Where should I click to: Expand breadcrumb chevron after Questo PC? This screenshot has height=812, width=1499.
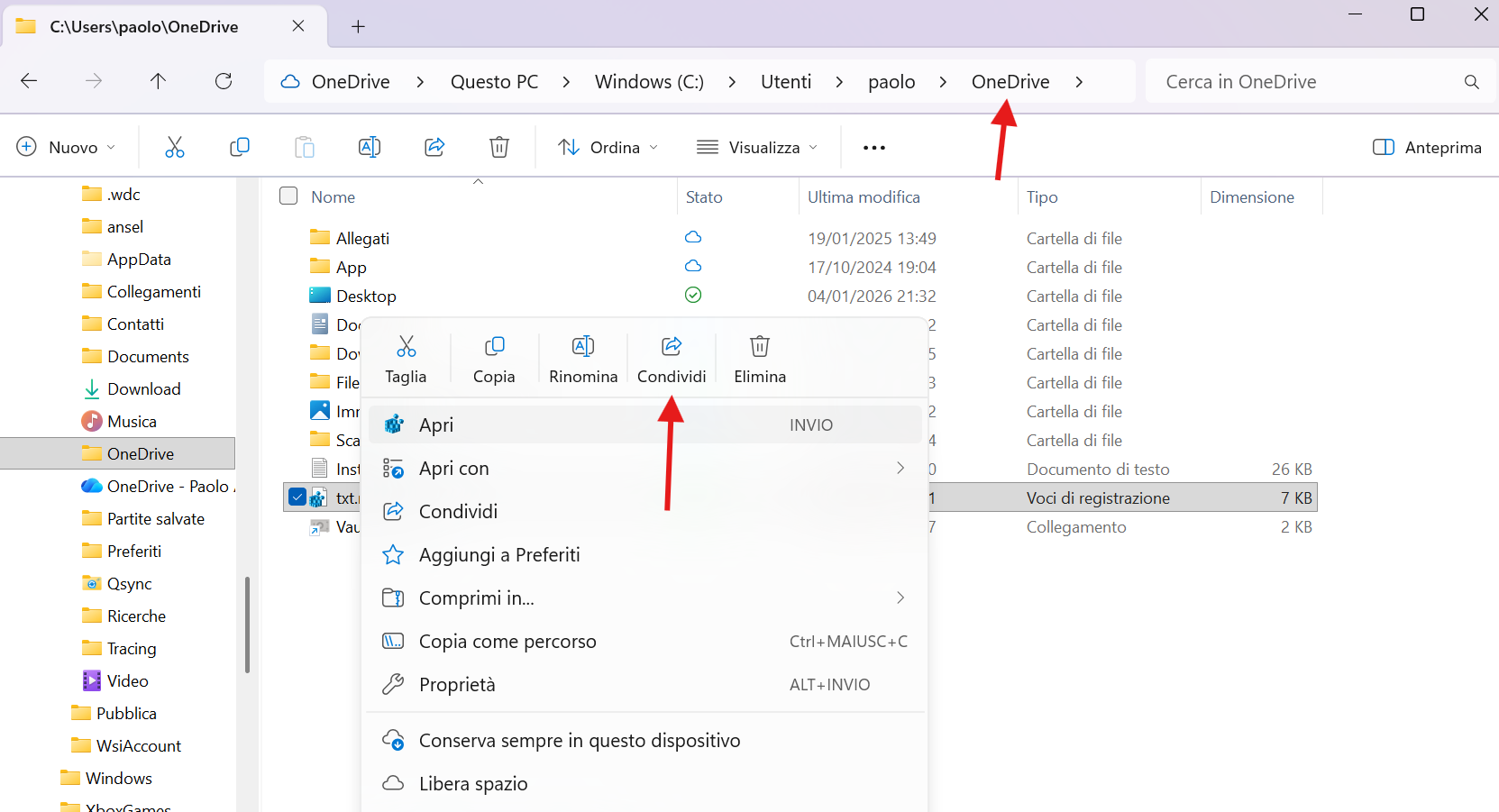[x=566, y=82]
